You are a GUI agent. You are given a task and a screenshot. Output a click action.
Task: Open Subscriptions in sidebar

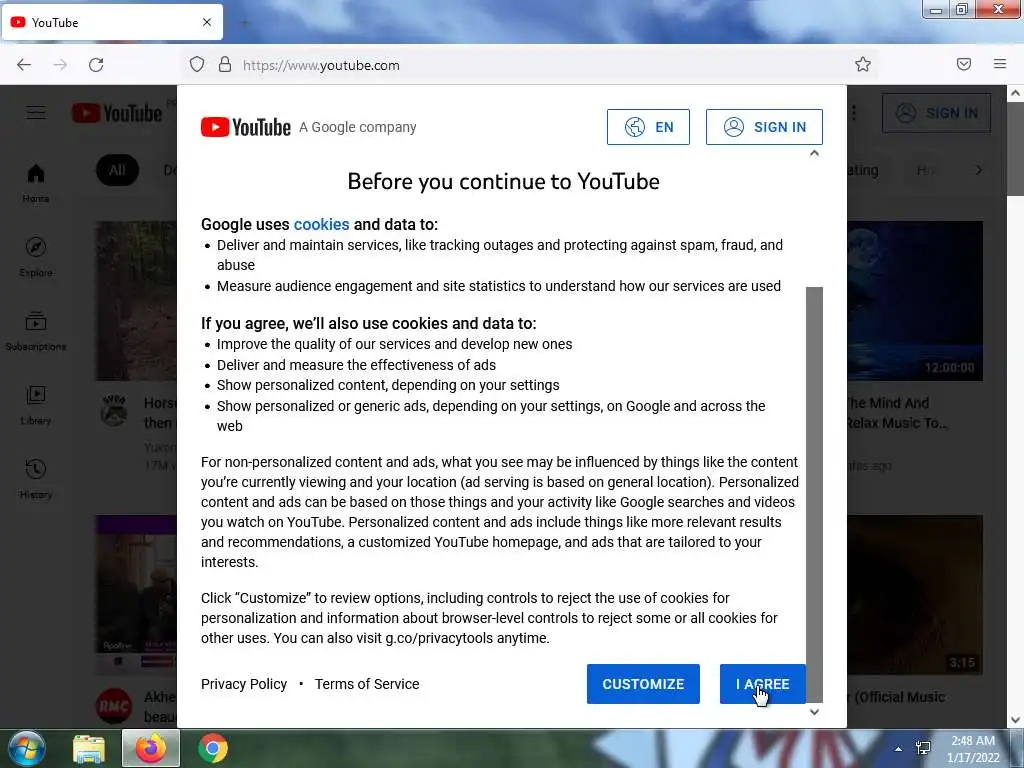[x=36, y=331]
